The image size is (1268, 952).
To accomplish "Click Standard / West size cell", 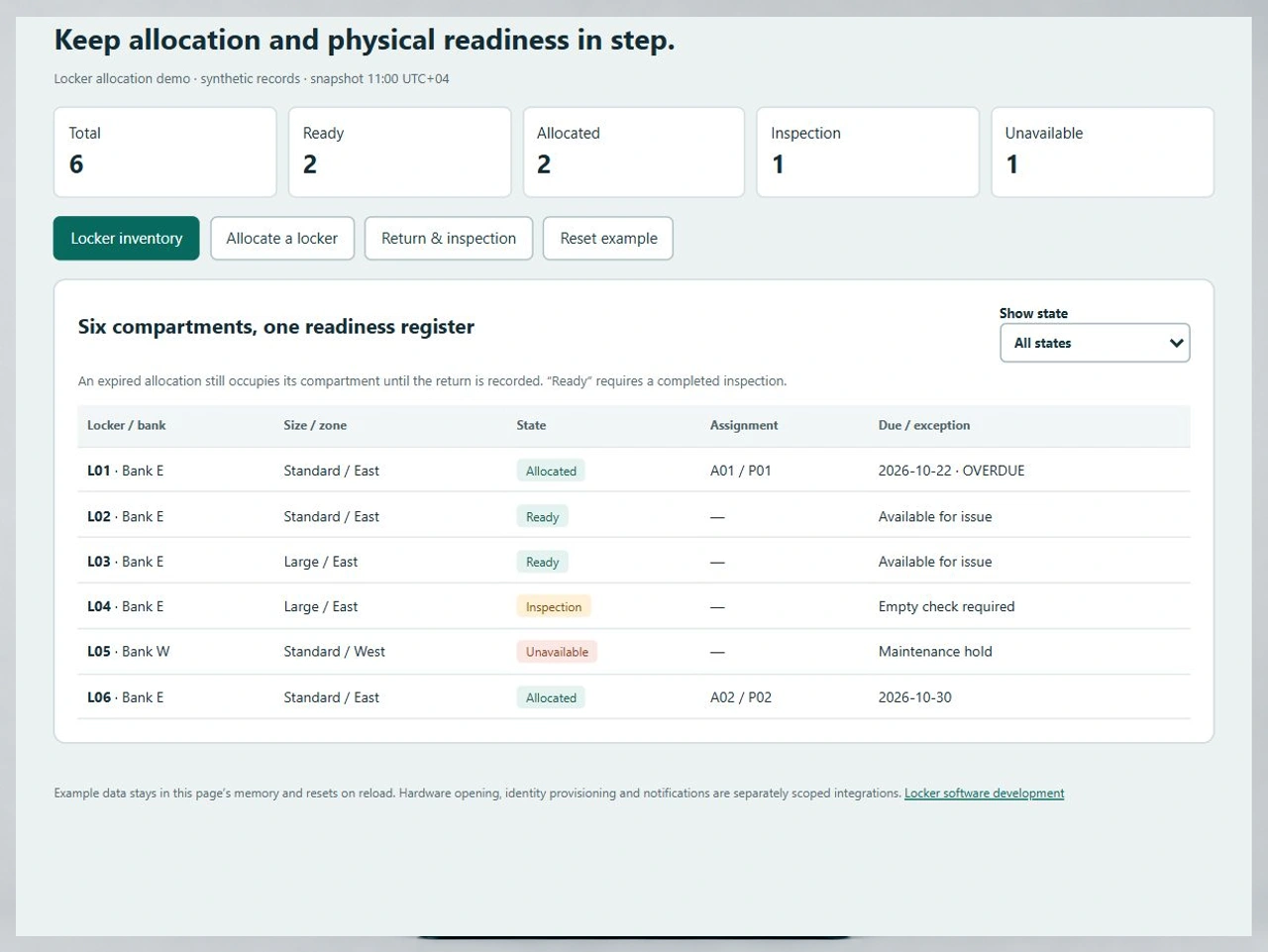I will point(334,652).
